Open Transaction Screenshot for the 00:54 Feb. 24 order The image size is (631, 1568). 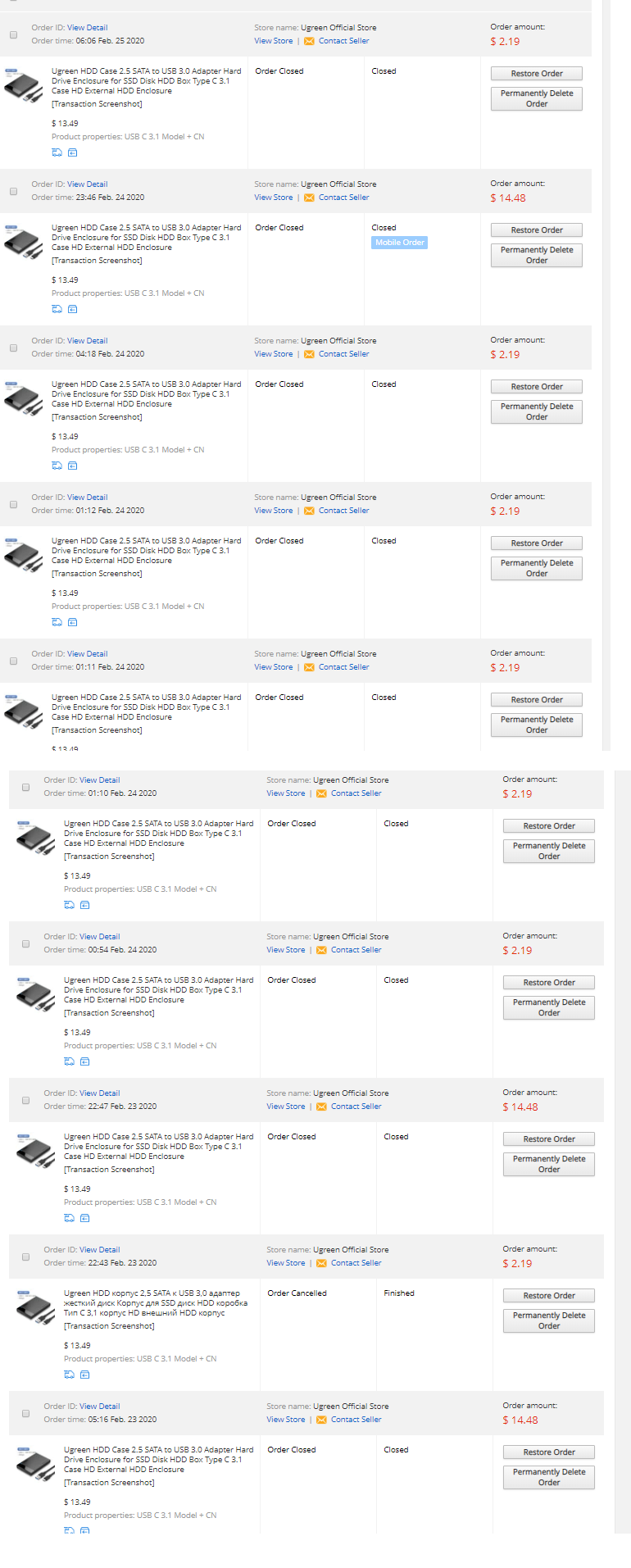point(109,1013)
